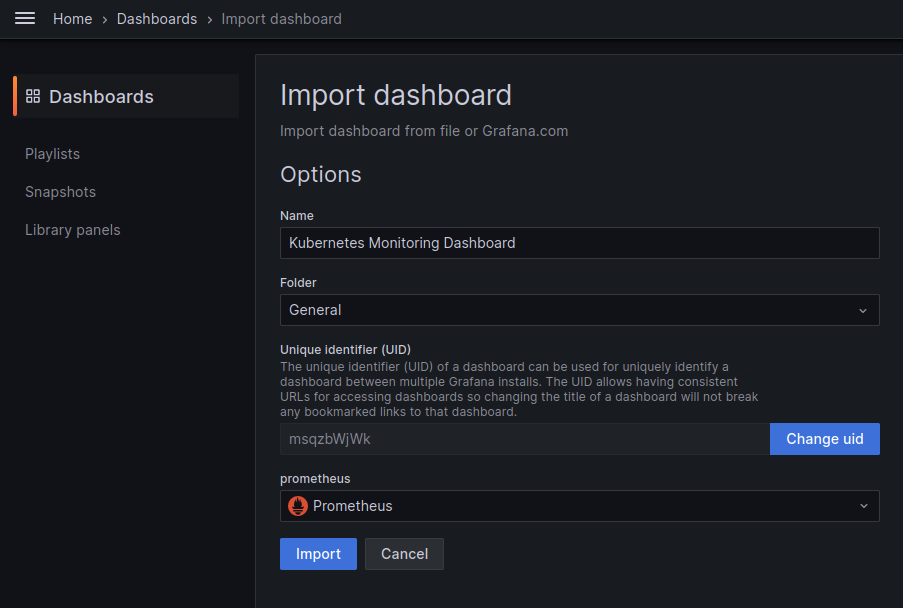The image size is (903, 608).
Task: Click the Prometheus flame logo icon
Action: click(298, 506)
